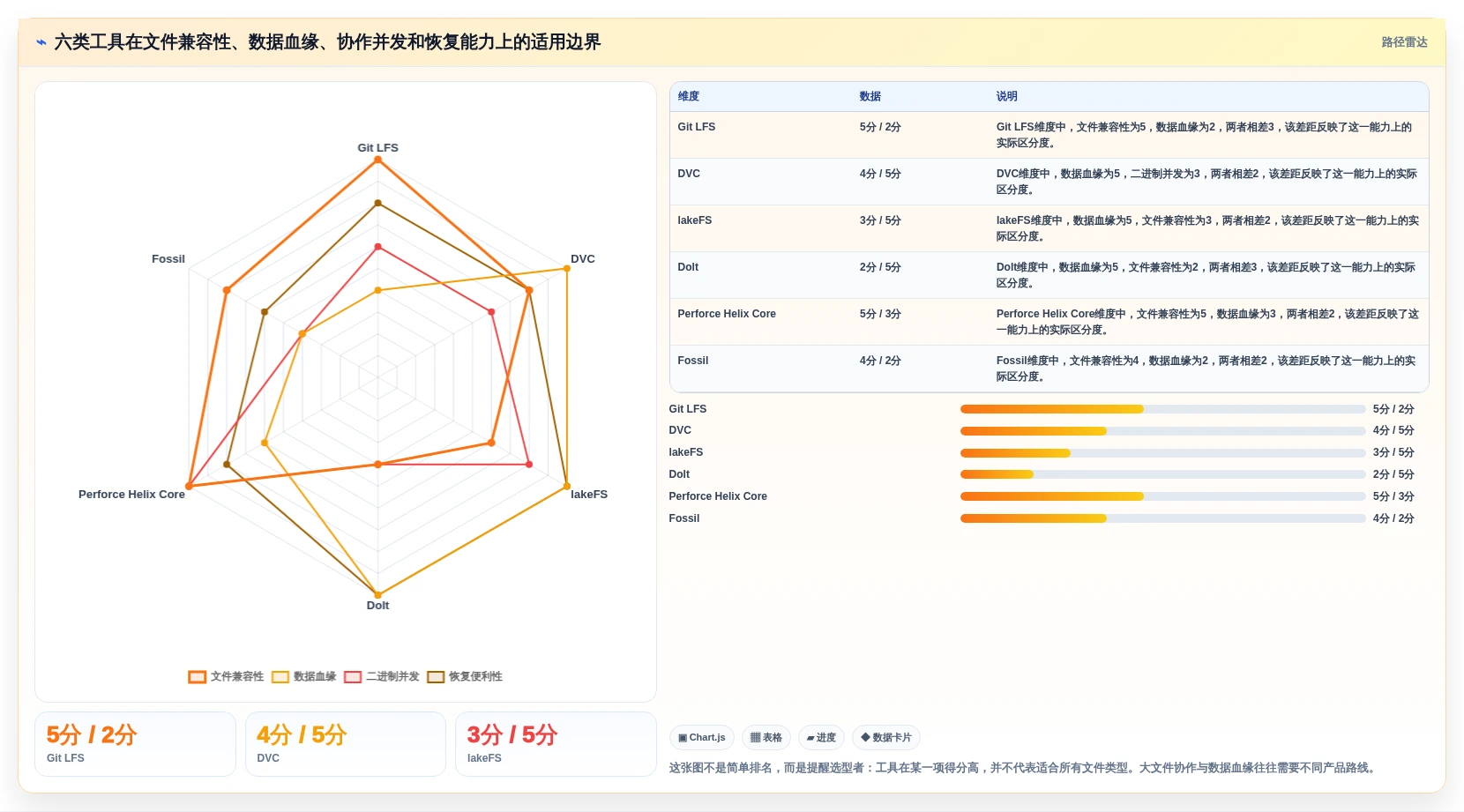Click the chart title heading text
Viewport: 1464px width, 812px height.
pyautogui.click(x=327, y=42)
